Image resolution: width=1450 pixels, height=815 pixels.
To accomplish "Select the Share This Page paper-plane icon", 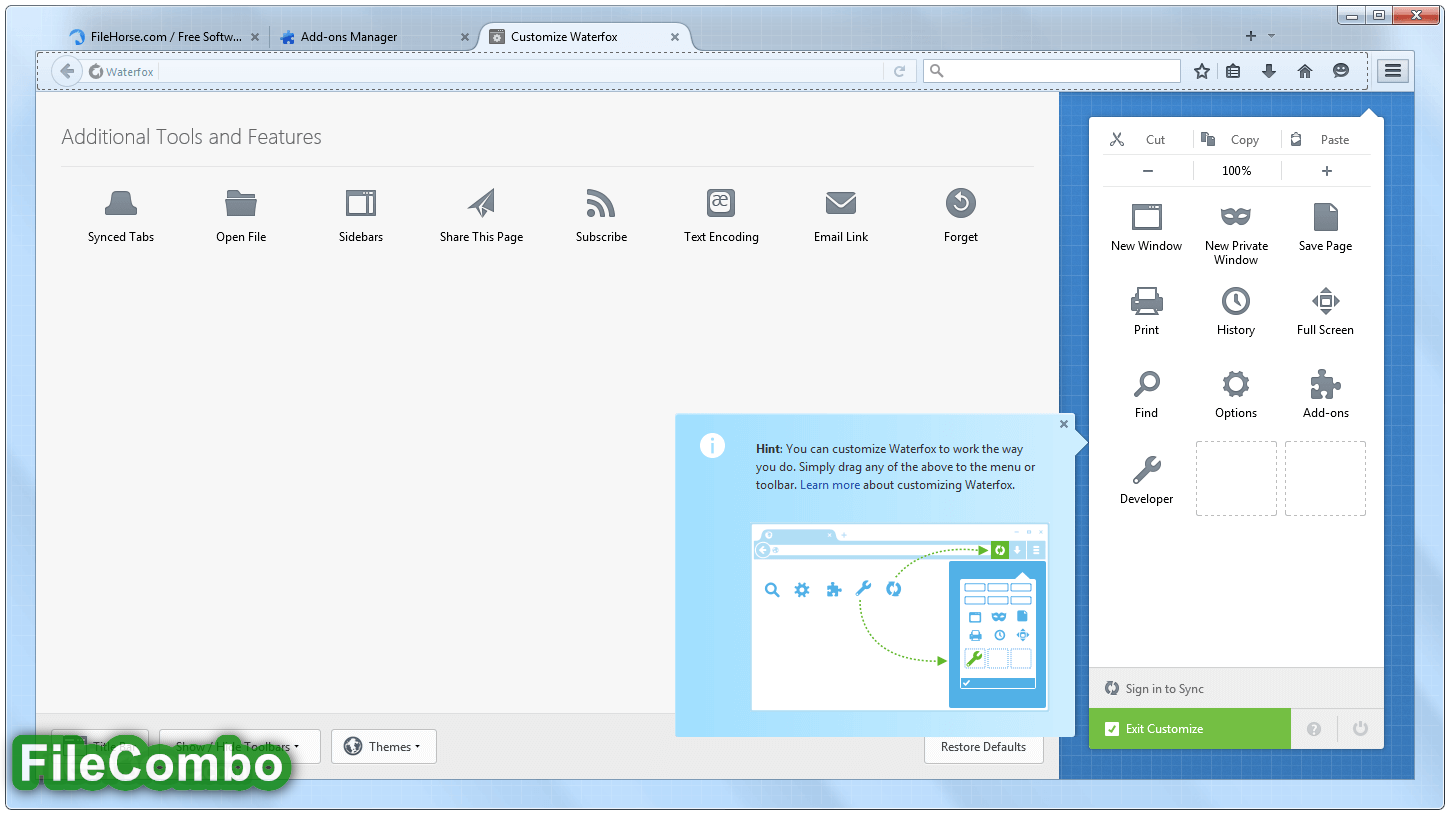I will [481, 203].
